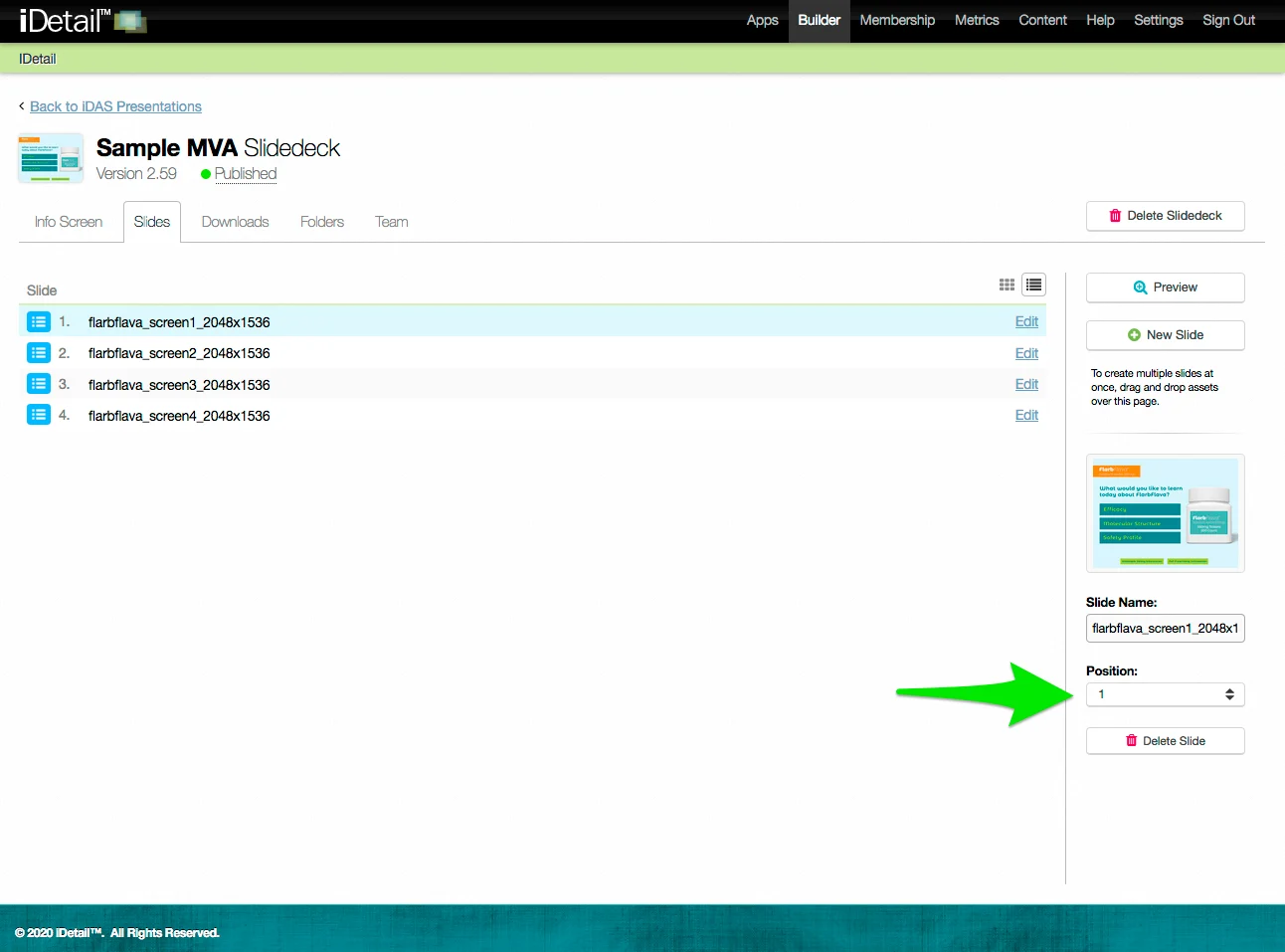Click slide icon for flarbflava_screen3 row
Viewport: 1285px width, 952px height.
click(x=39, y=383)
